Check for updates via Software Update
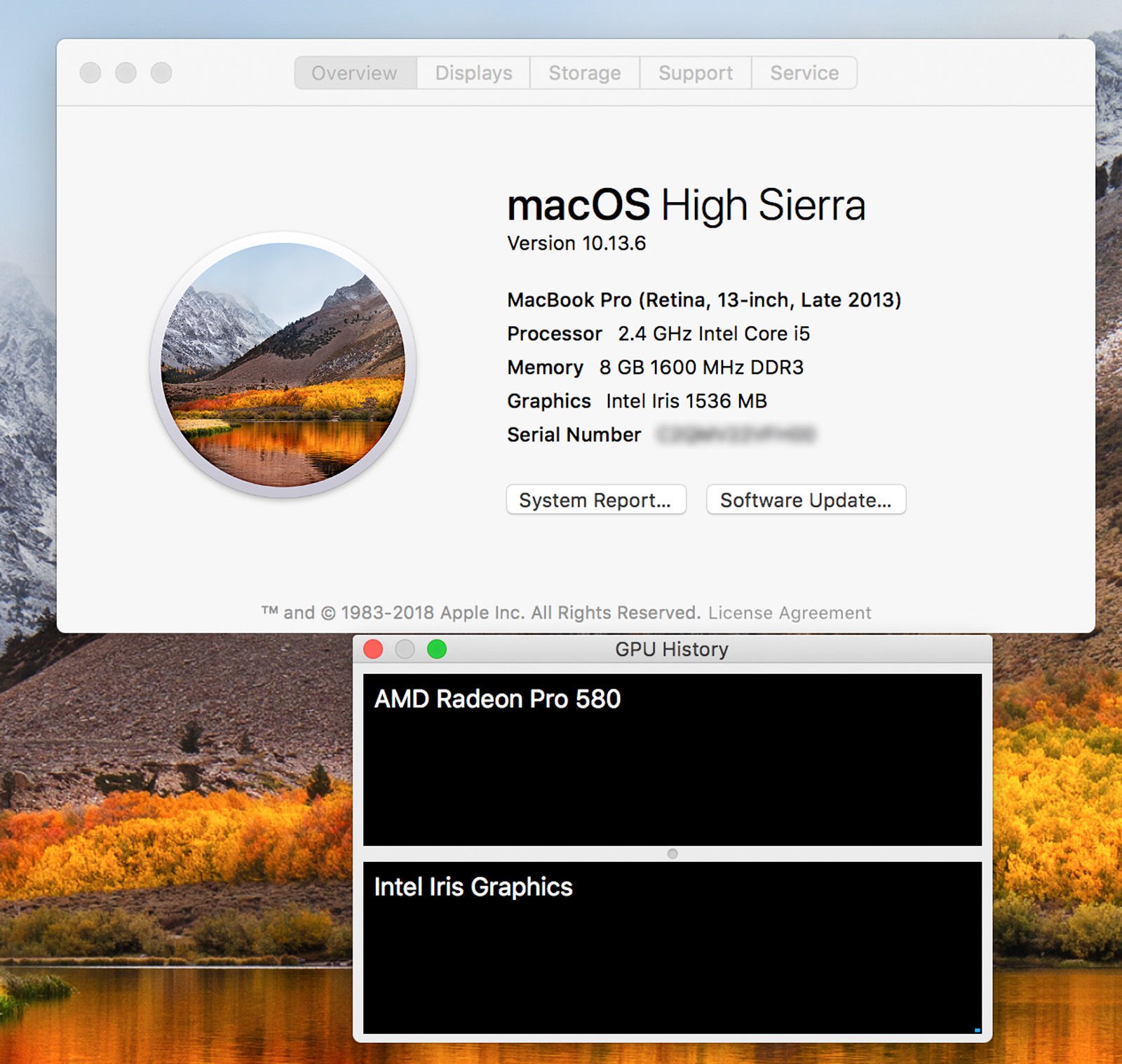The width and height of the screenshot is (1122, 1064). 805,500
